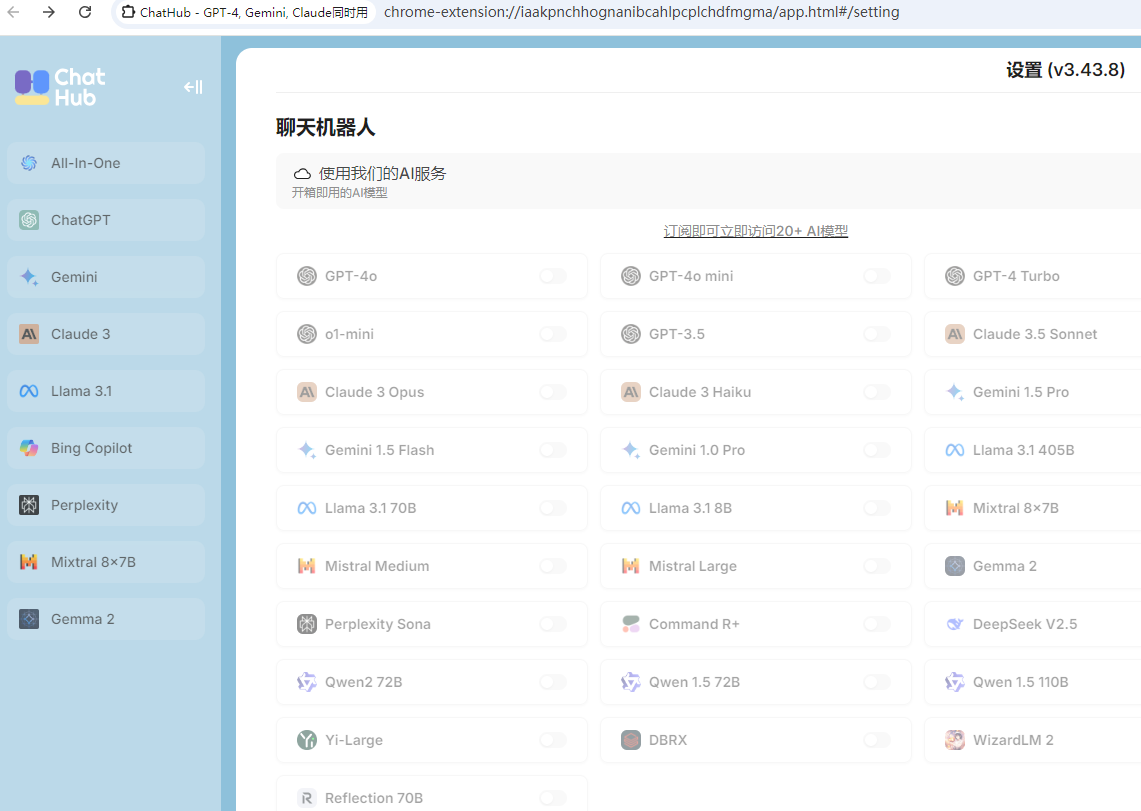
Task: Turn on the Llama 3.1 8B toggle
Action: 876,508
